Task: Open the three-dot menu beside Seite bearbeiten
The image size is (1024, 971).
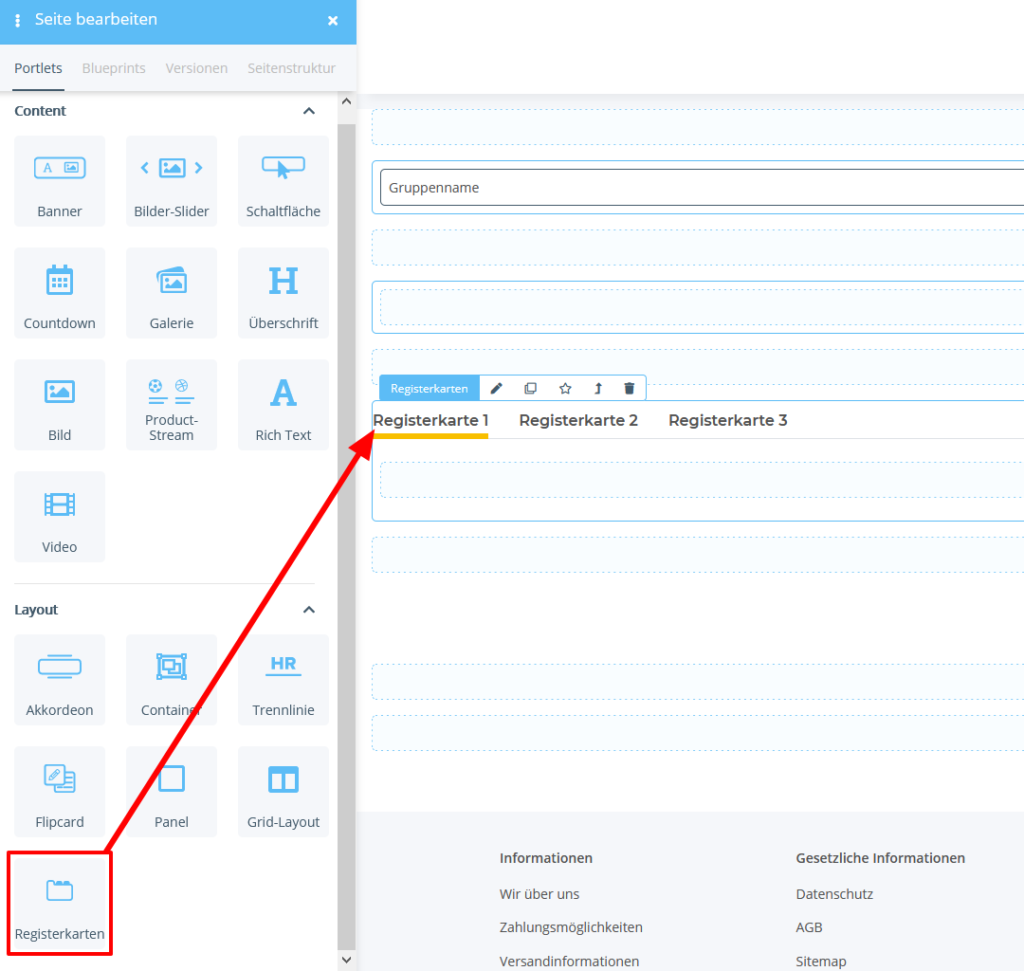Action: 18,20
